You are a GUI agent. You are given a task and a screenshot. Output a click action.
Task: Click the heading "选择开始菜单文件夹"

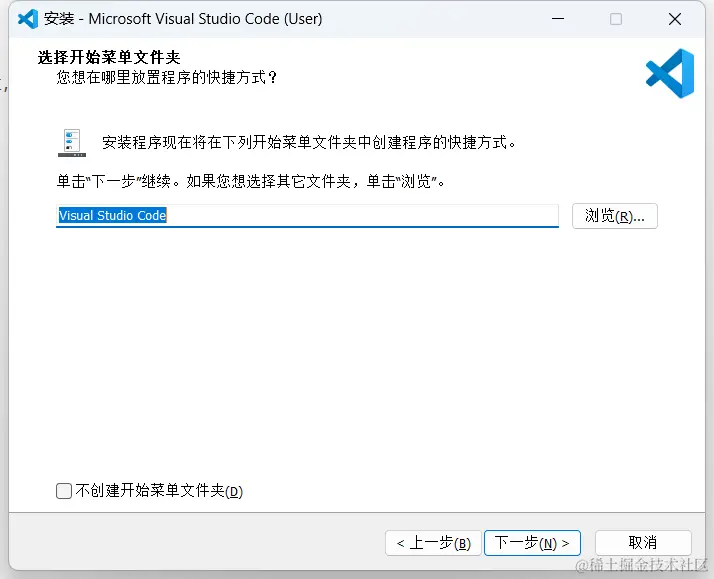(x=109, y=57)
